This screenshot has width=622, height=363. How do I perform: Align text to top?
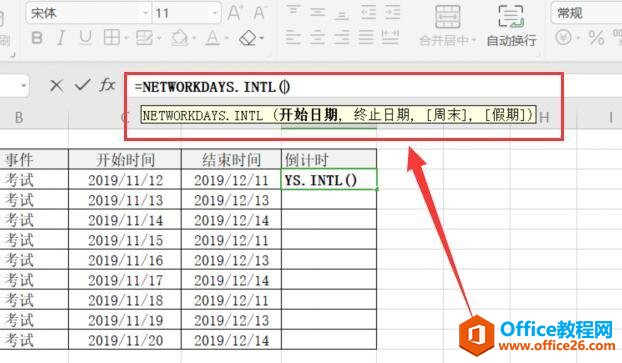pos(293,11)
